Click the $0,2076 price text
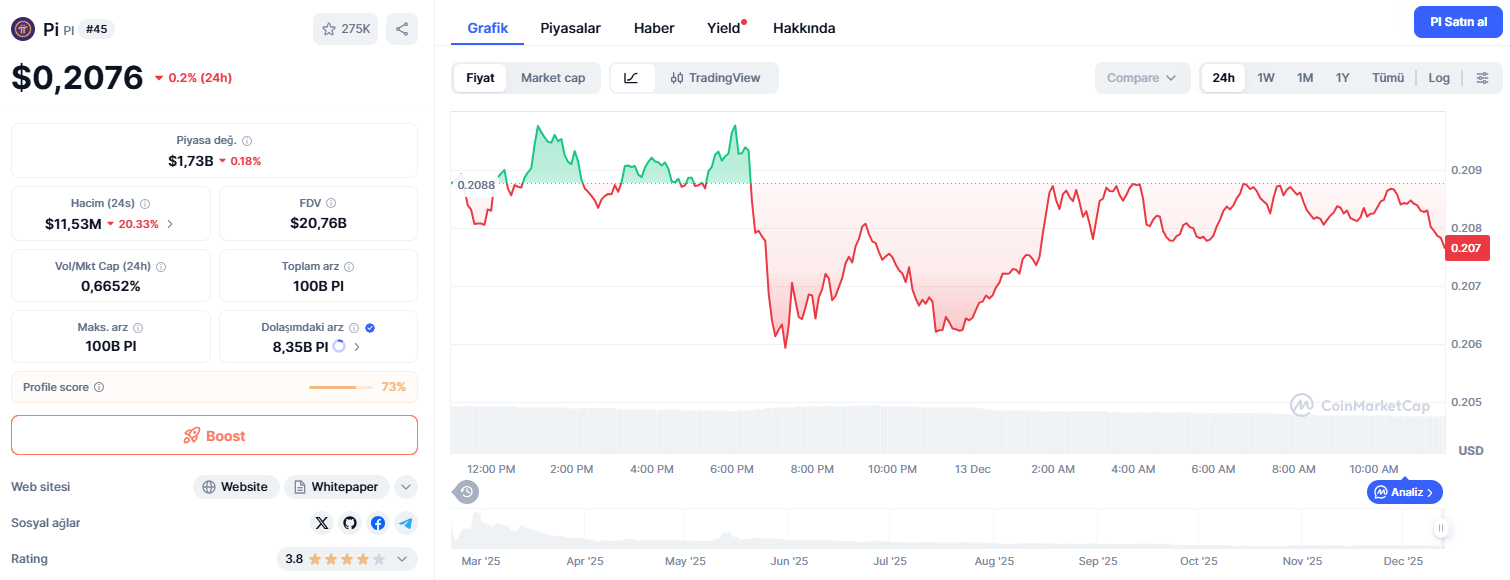Screen dimensions: 1510x580 click(77, 77)
